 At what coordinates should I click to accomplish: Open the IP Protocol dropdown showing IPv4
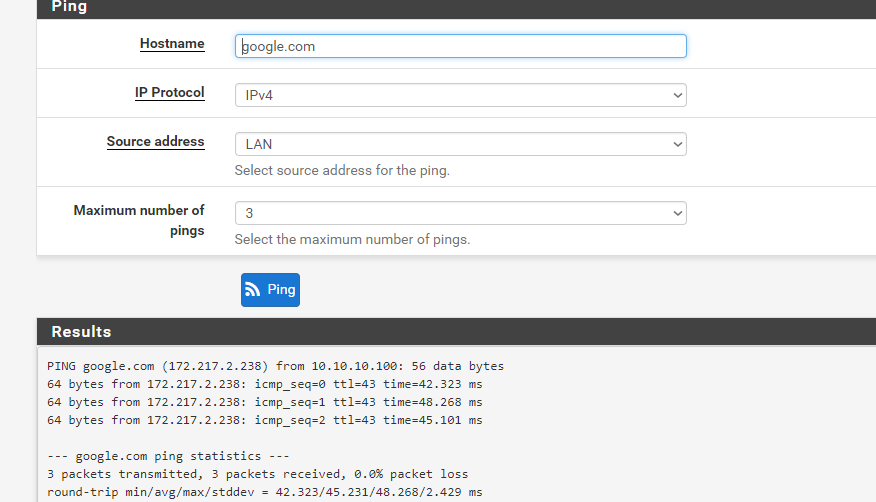click(x=460, y=95)
